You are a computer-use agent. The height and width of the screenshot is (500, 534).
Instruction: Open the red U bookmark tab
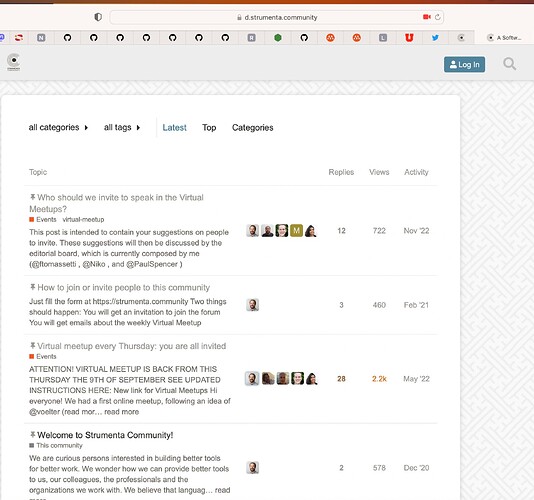click(x=409, y=37)
